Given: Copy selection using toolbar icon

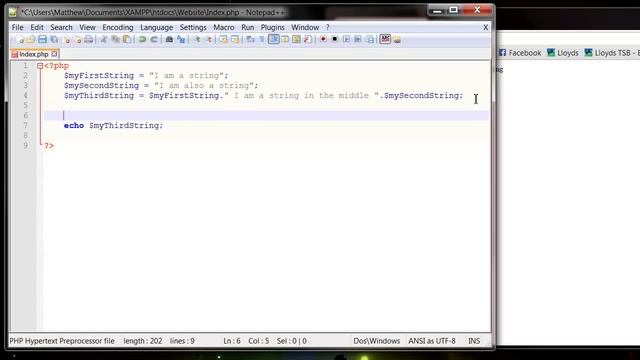Looking at the screenshot, I should click(x=116, y=40).
